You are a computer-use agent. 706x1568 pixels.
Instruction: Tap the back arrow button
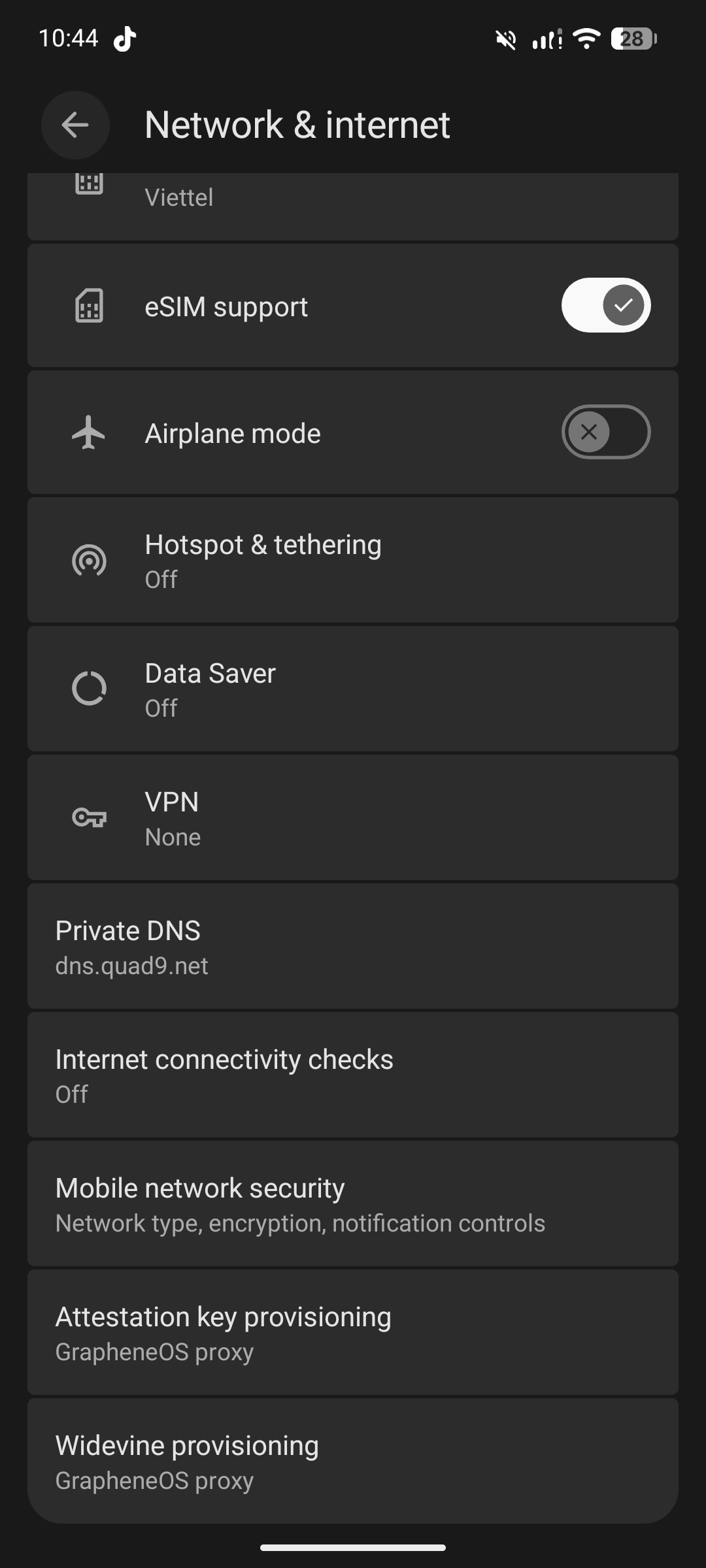tap(75, 125)
